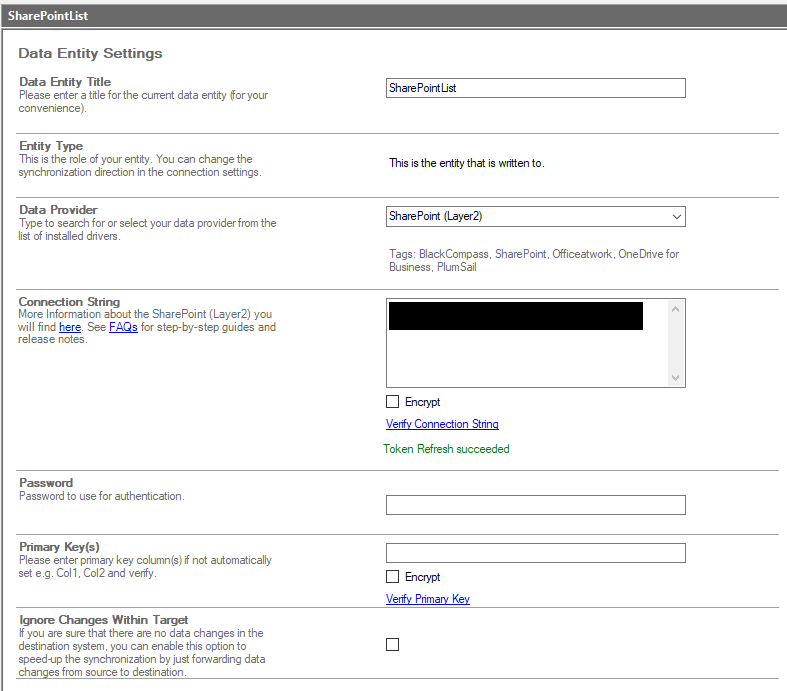Click the Data Provider section label
Image resolution: width=787 pixels, height=691 pixels.
pyautogui.click(x=58, y=210)
